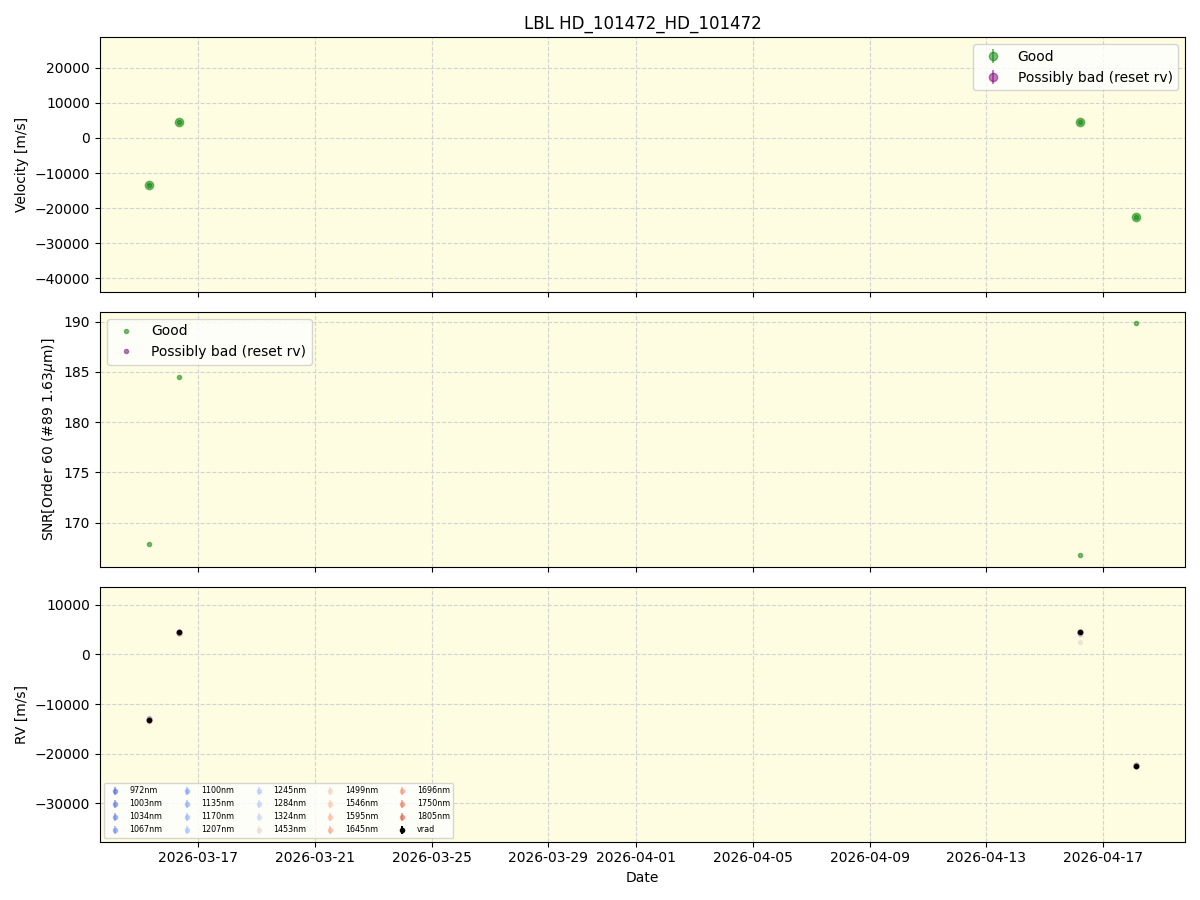Screen dimensions: 1200x900
Task: Click the Velocity [m/s] axis label
Action: (x=21, y=165)
